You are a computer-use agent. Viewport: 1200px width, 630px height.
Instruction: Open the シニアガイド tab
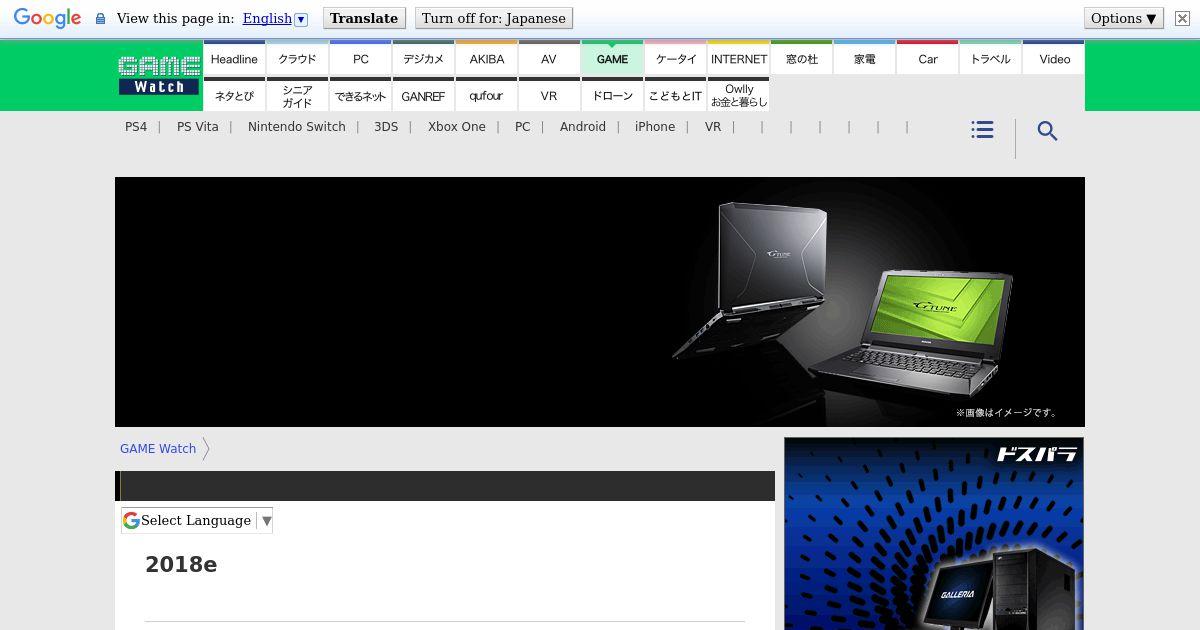pyautogui.click(x=297, y=95)
